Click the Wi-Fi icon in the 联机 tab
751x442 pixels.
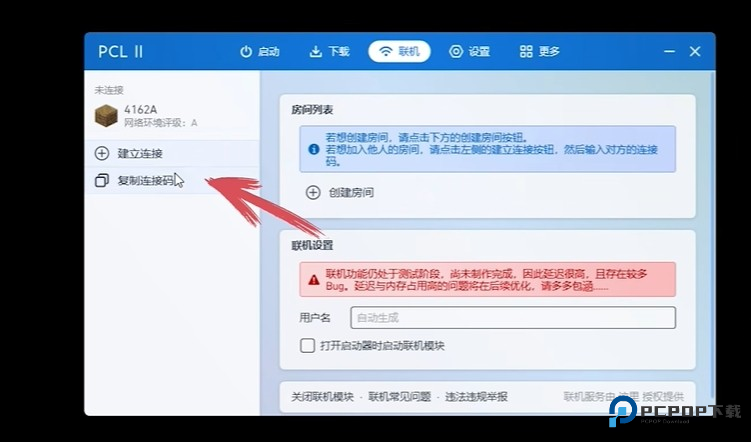coord(386,52)
